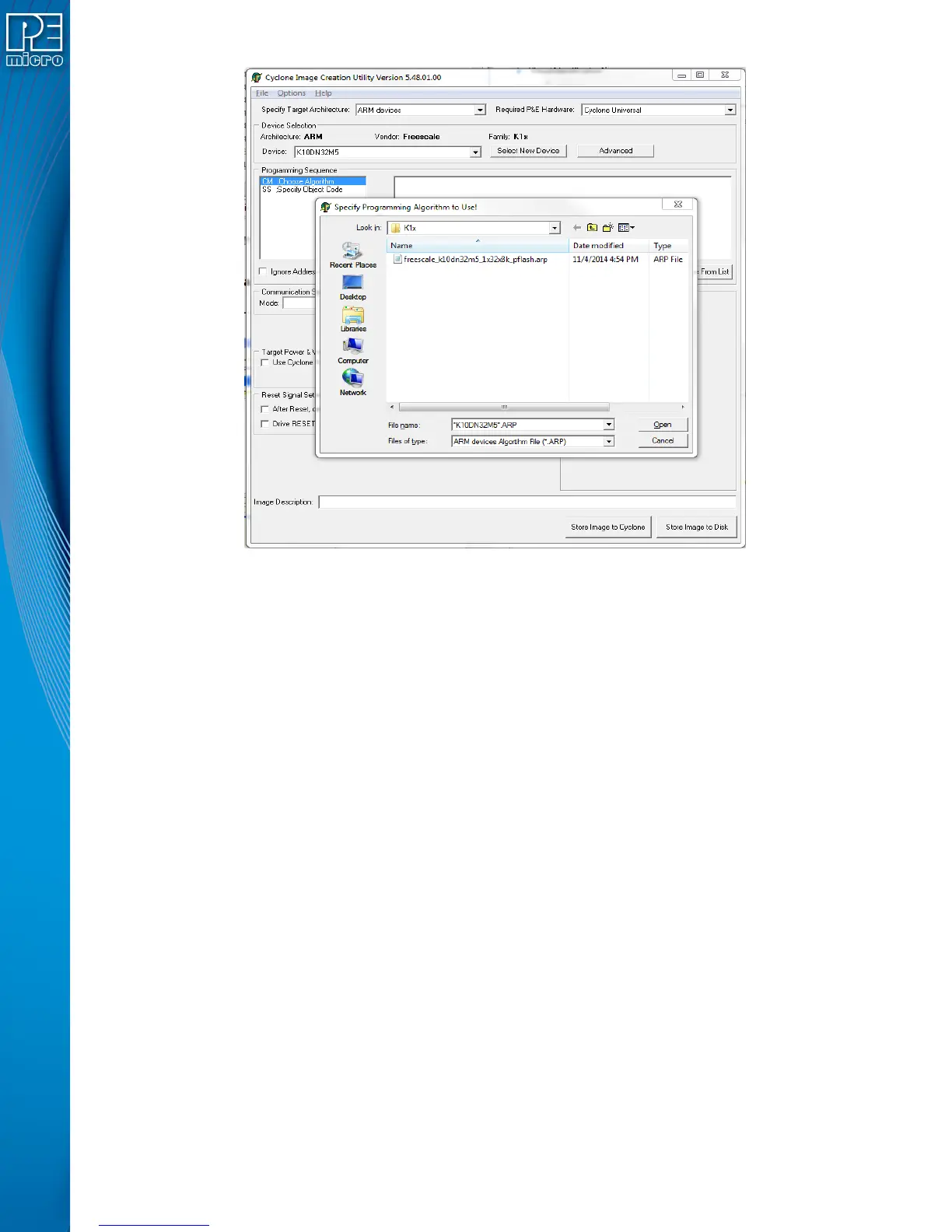Enable Drive RESET checkbox
The height and width of the screenshot is (1232, 952).
click(265, 424)
